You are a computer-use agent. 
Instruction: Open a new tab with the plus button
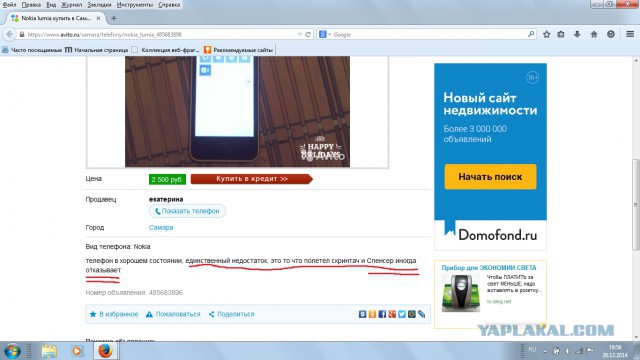(x=113, y=18)
